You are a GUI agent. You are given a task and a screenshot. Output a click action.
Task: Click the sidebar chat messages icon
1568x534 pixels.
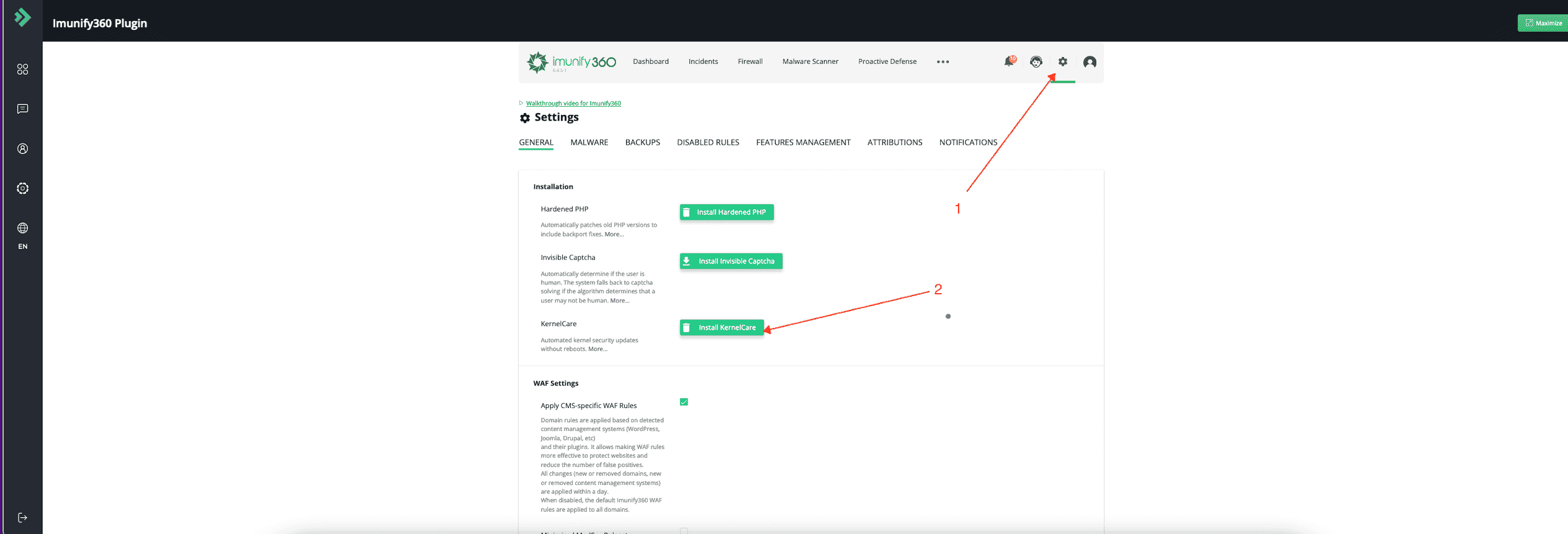click(x=23, y=109)
